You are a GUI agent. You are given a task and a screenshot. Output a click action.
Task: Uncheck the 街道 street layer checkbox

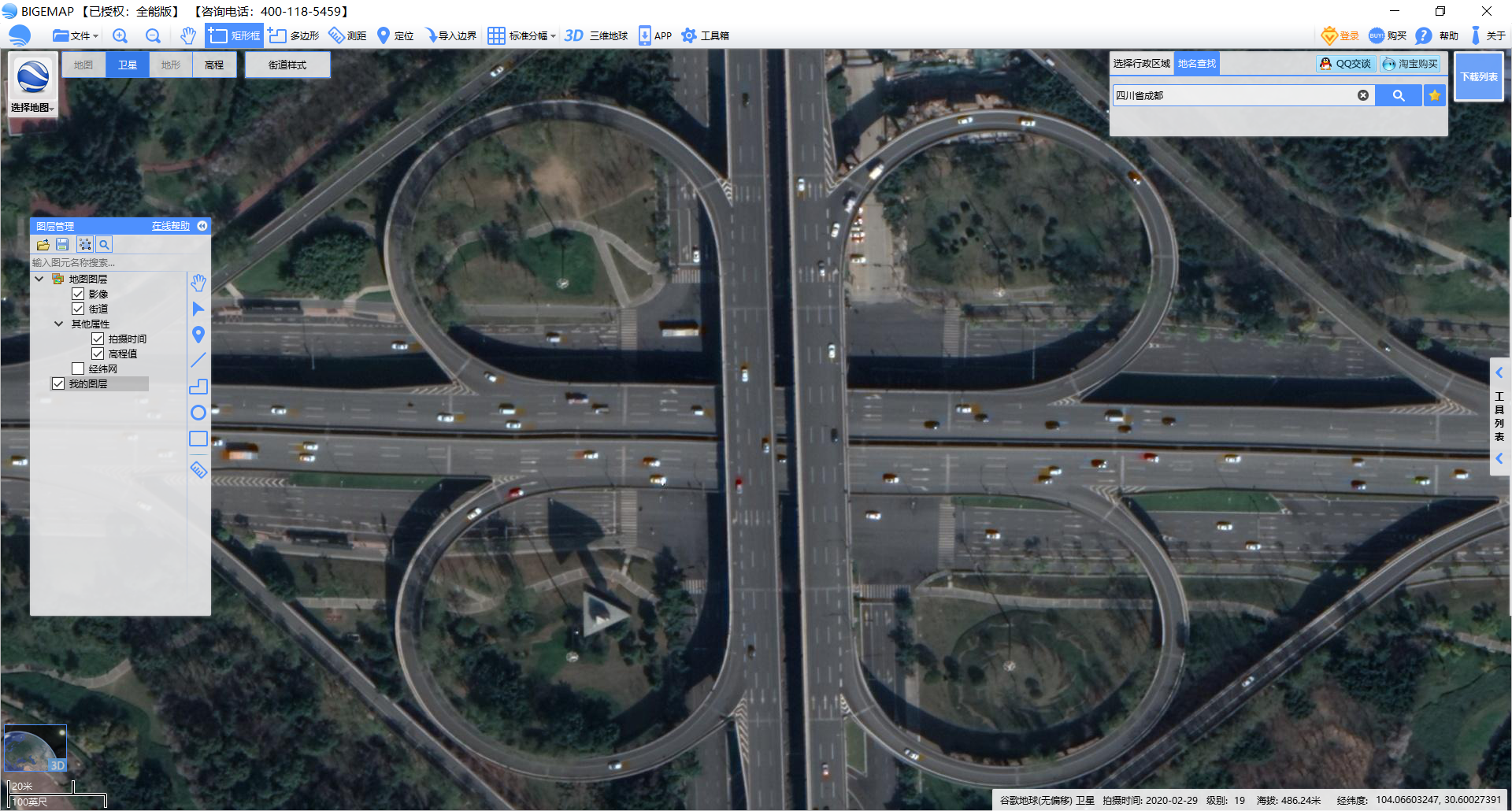(78, 309)
